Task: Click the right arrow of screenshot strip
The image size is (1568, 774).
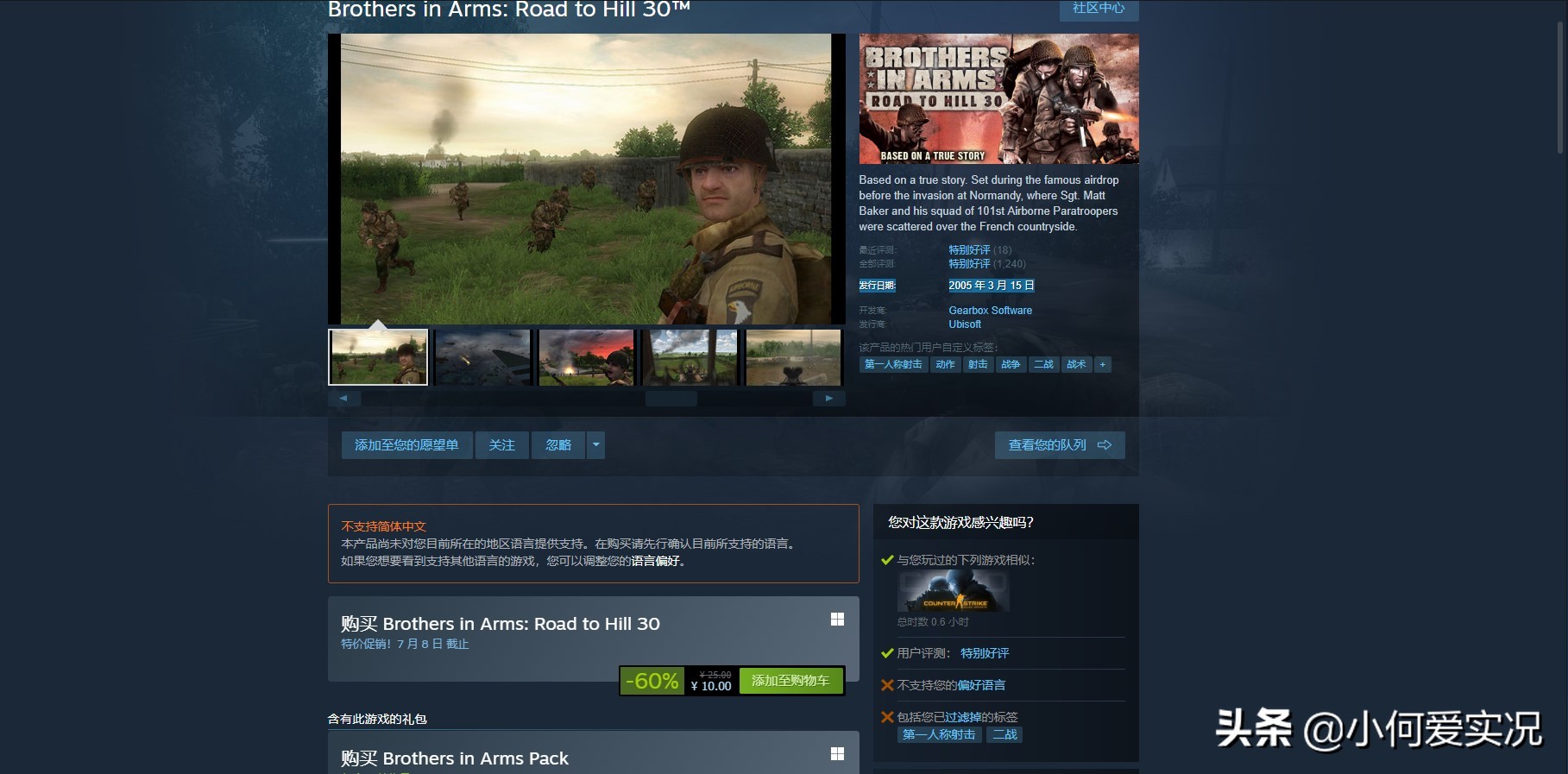Action: point(828,399)
